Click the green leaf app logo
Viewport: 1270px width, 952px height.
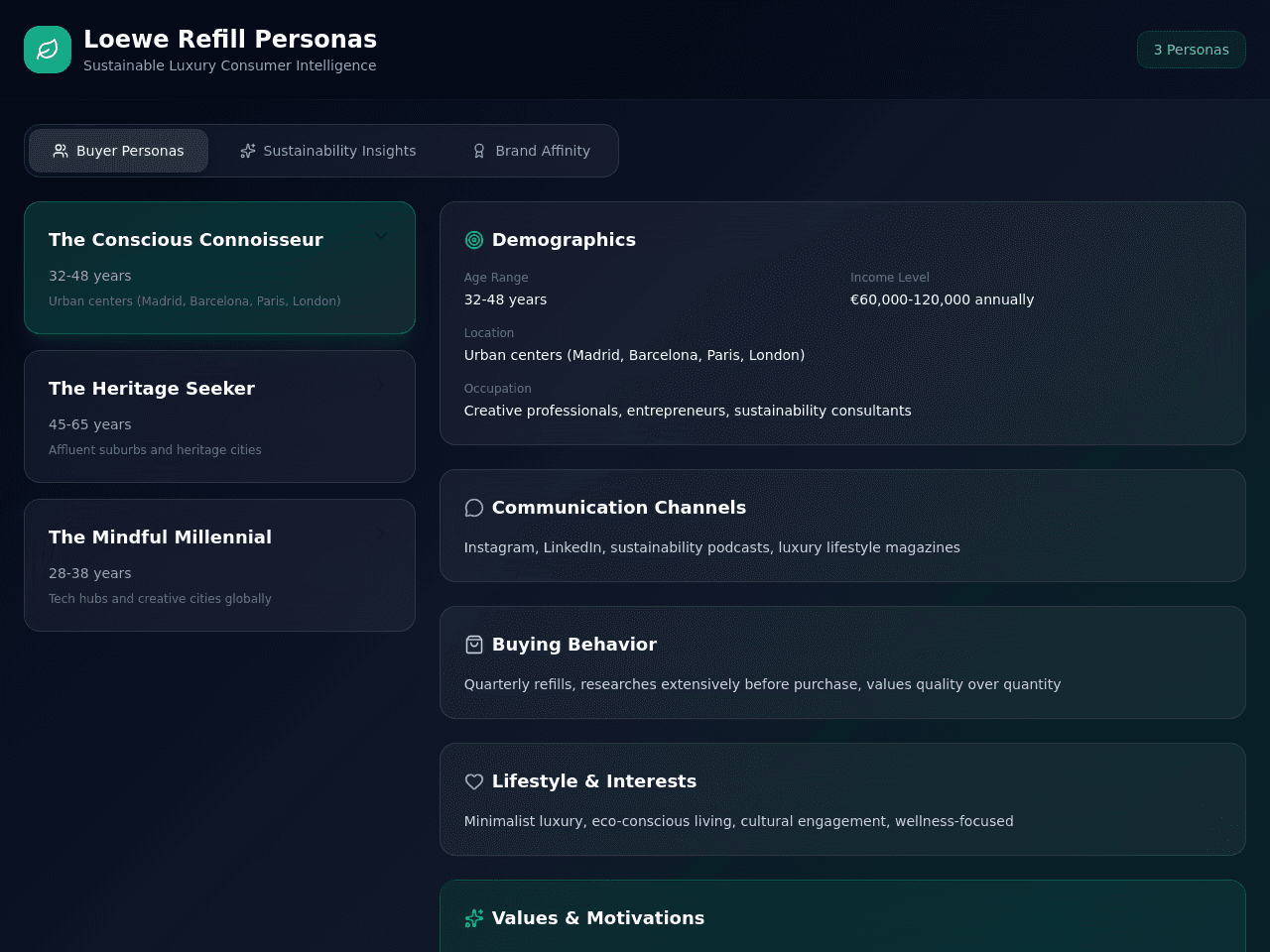tap(48, 50)
